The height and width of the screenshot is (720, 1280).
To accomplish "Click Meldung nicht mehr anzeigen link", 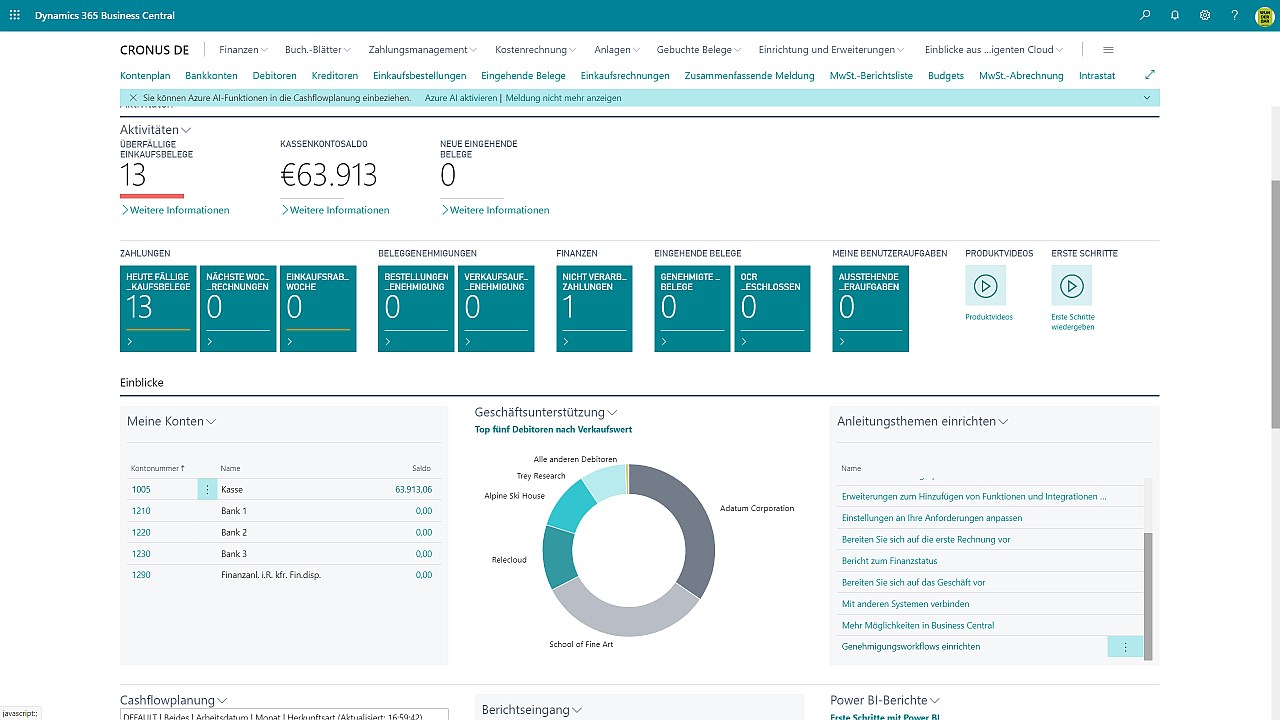I will pyautogui.click(x=563, y=98).
